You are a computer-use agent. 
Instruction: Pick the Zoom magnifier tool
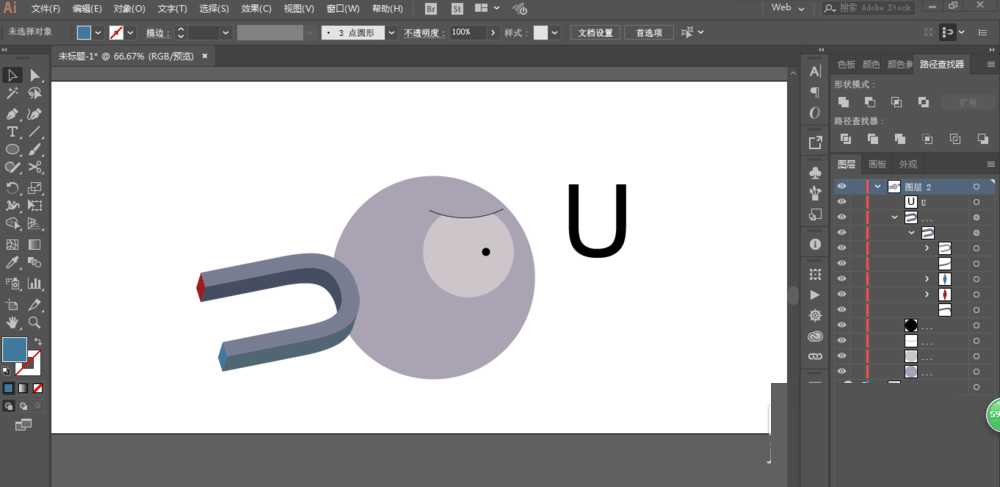(35, 322)
